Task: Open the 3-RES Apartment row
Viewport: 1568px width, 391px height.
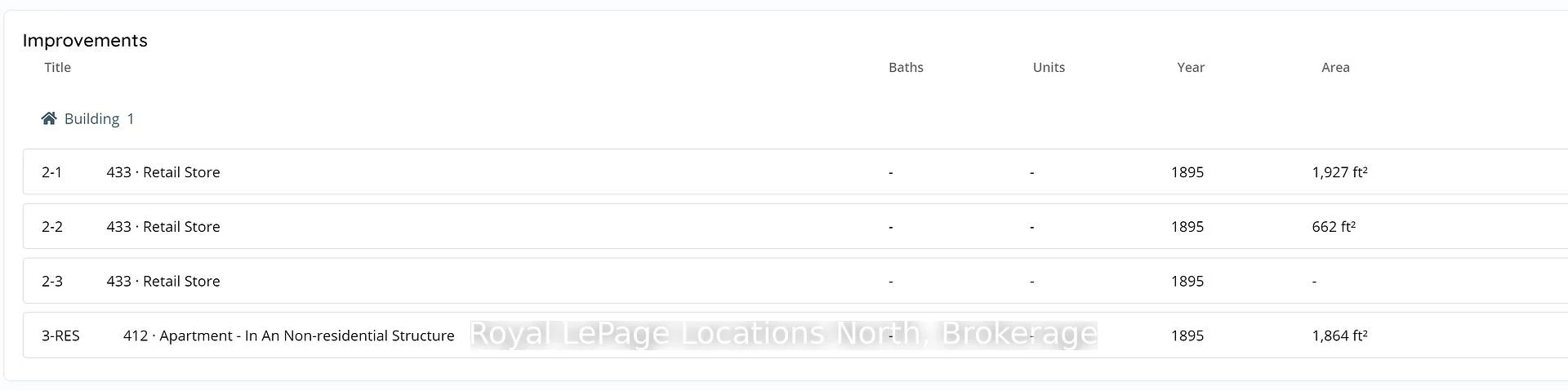Action: [795, 335]
